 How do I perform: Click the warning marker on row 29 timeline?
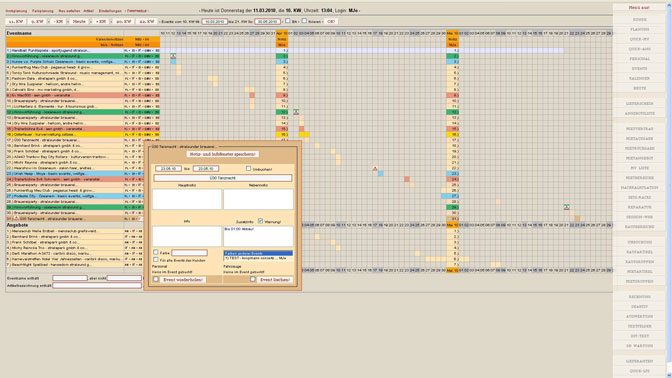(x=567, y=207)
